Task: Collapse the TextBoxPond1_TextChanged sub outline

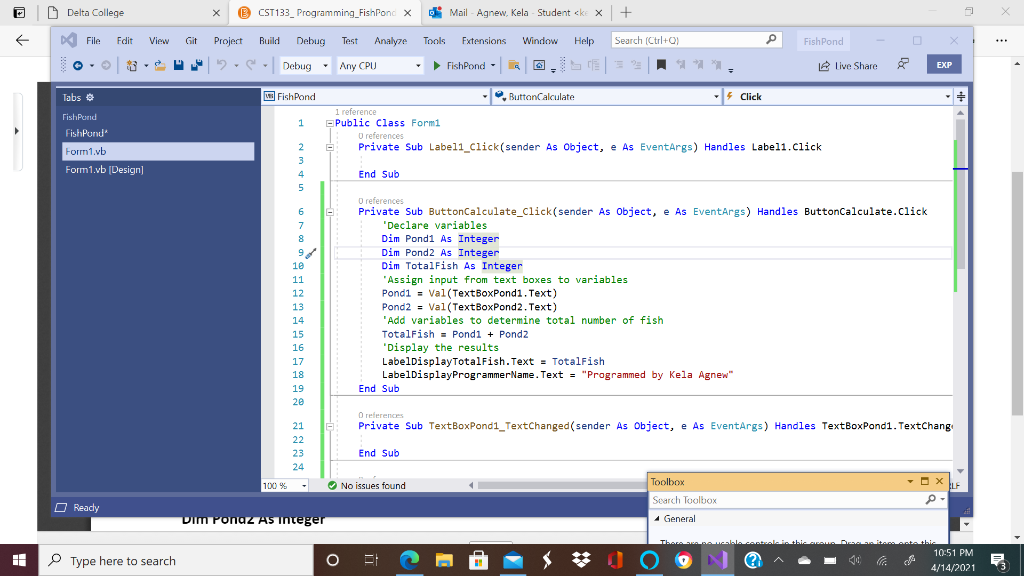Action: [330, 426]
